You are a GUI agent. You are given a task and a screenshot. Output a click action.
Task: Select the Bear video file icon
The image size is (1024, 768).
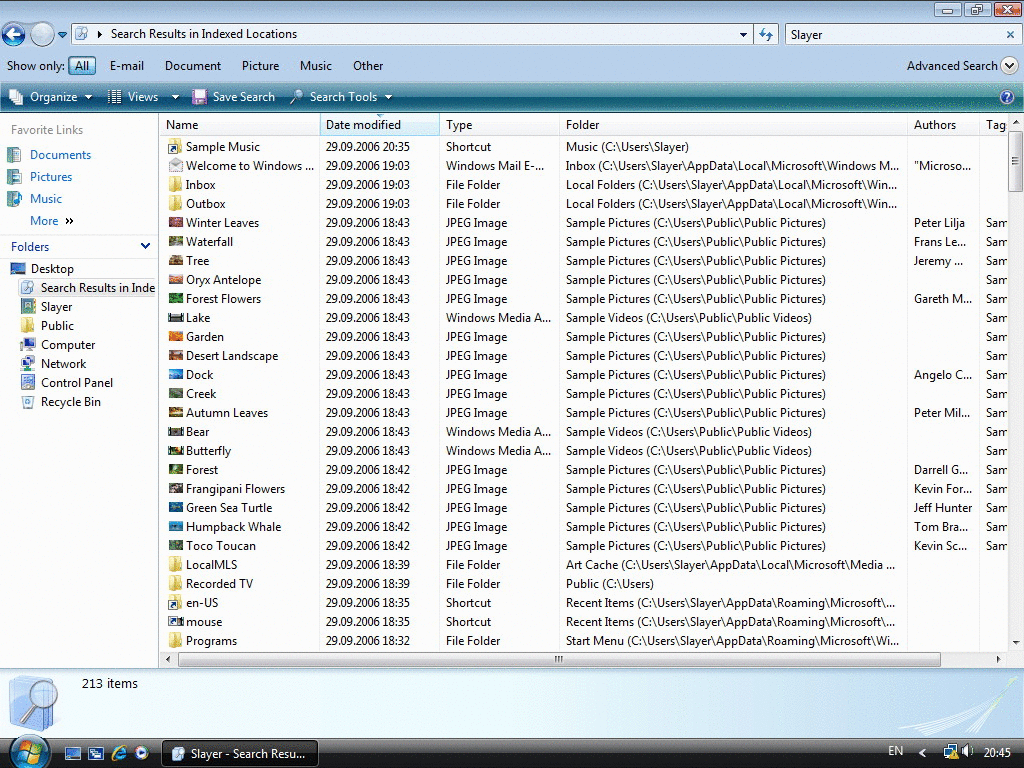175,431
